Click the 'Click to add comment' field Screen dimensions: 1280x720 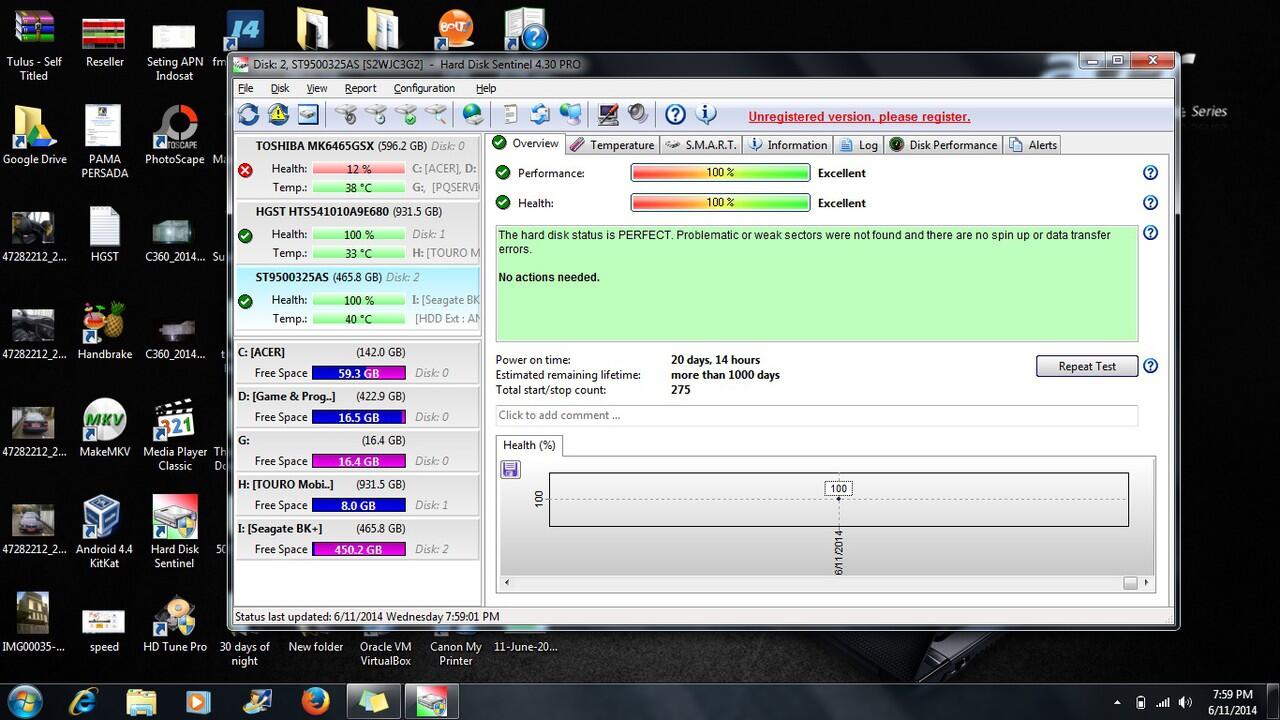pos(816,415)
